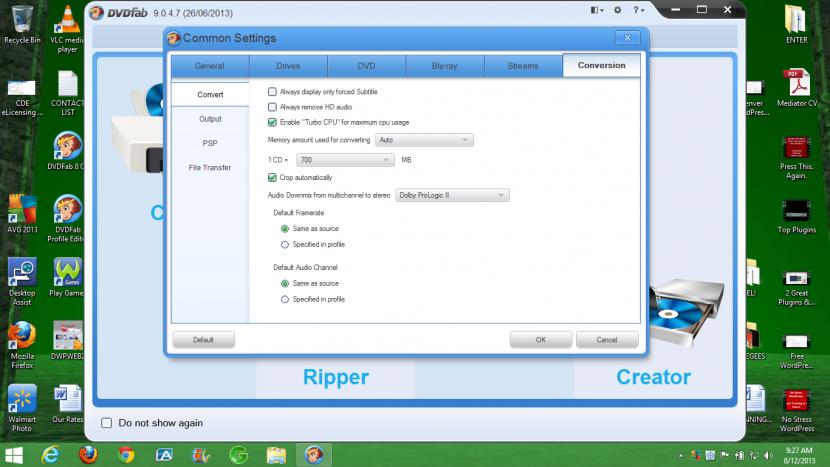
Task: Enable Always display only forced Subtitle
Action: (272, 92)
